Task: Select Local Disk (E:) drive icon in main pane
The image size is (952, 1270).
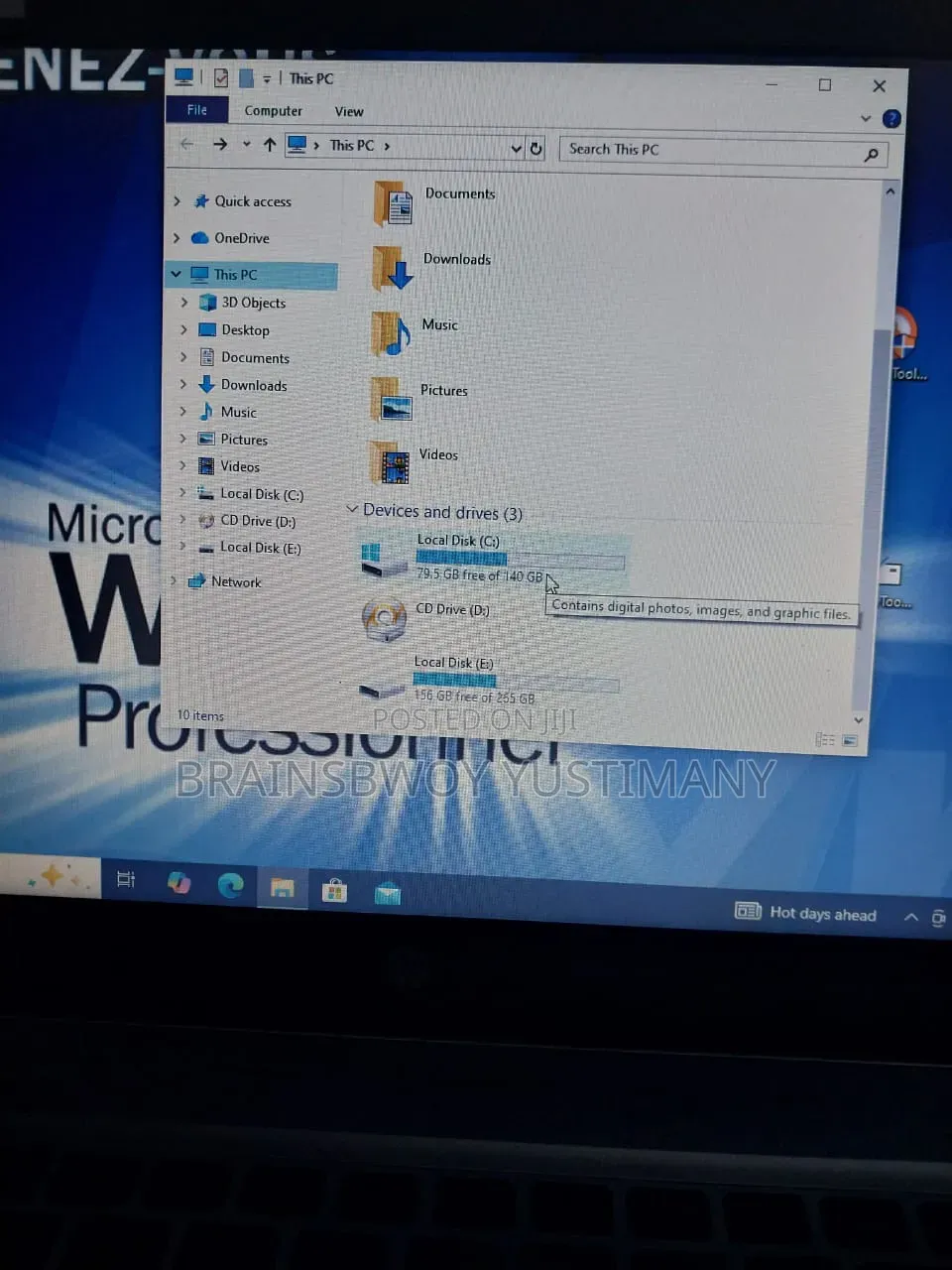Action: click(382, 688)
